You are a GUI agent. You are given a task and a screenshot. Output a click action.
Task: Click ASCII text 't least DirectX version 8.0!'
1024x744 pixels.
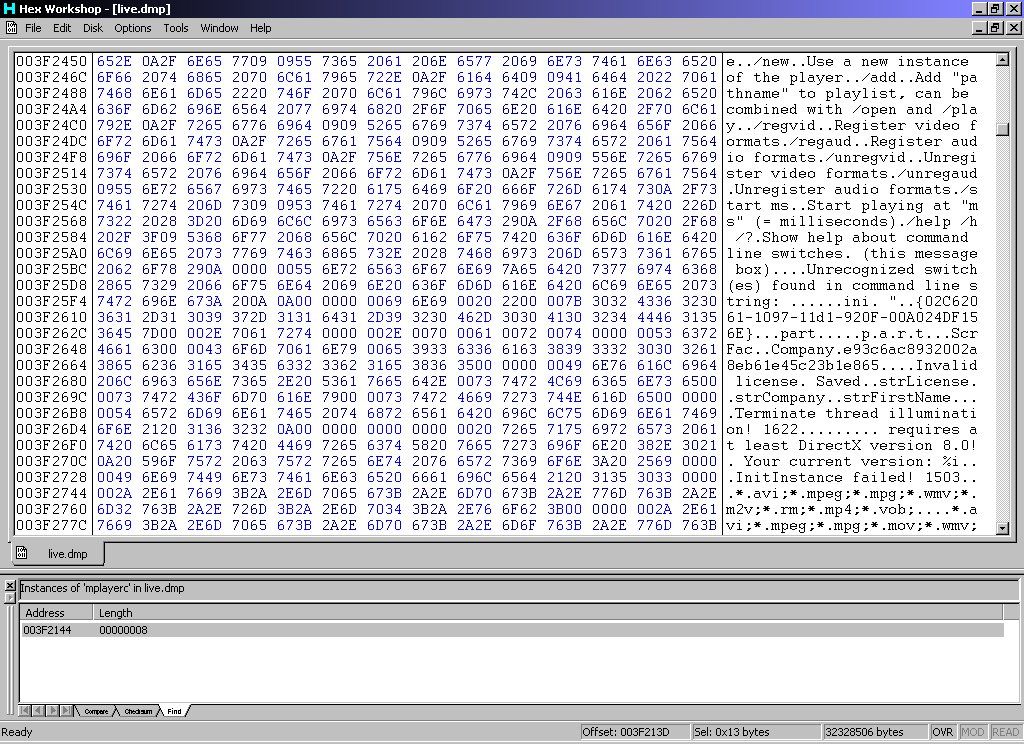[852, 445]
